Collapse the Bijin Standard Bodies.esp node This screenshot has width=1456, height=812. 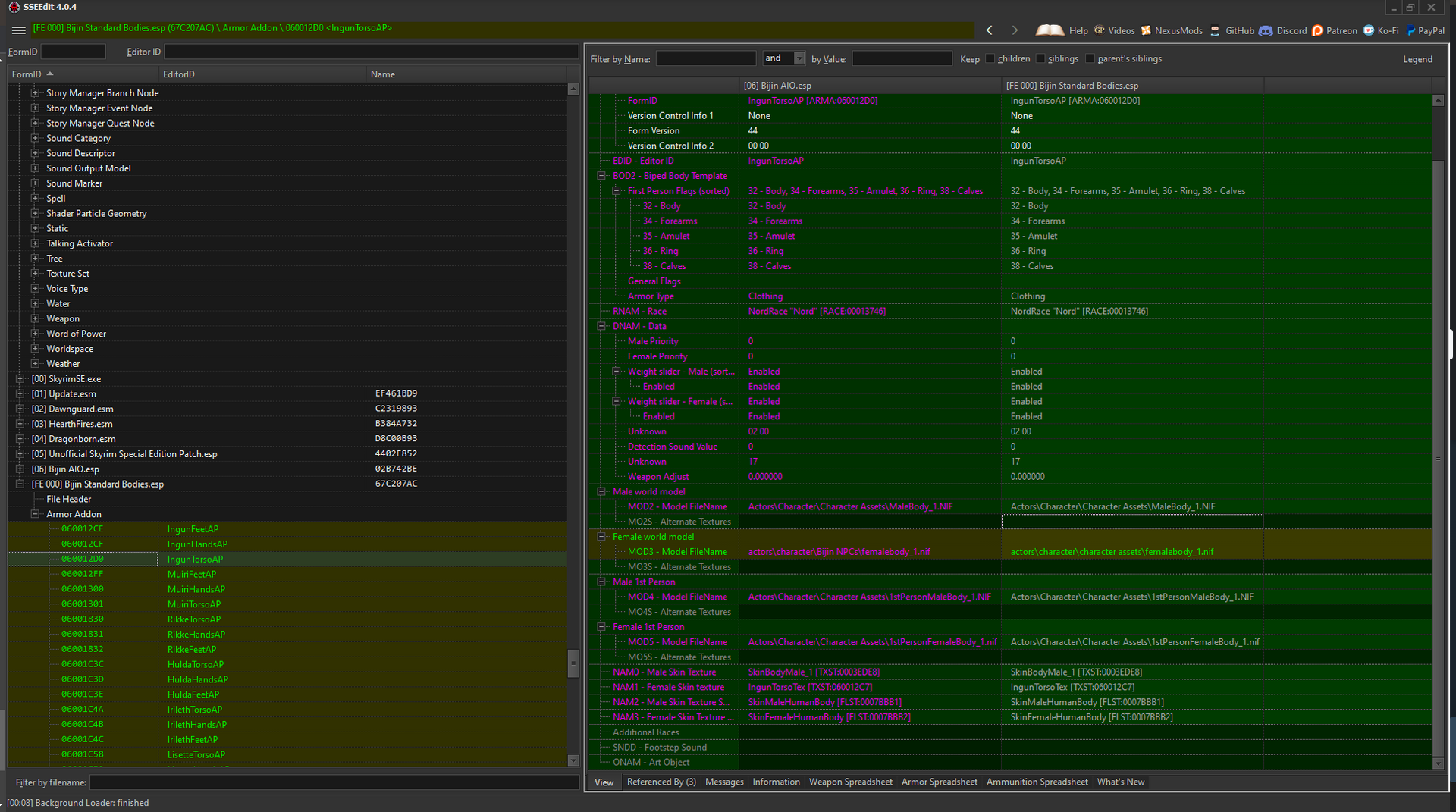click(20, 484)
